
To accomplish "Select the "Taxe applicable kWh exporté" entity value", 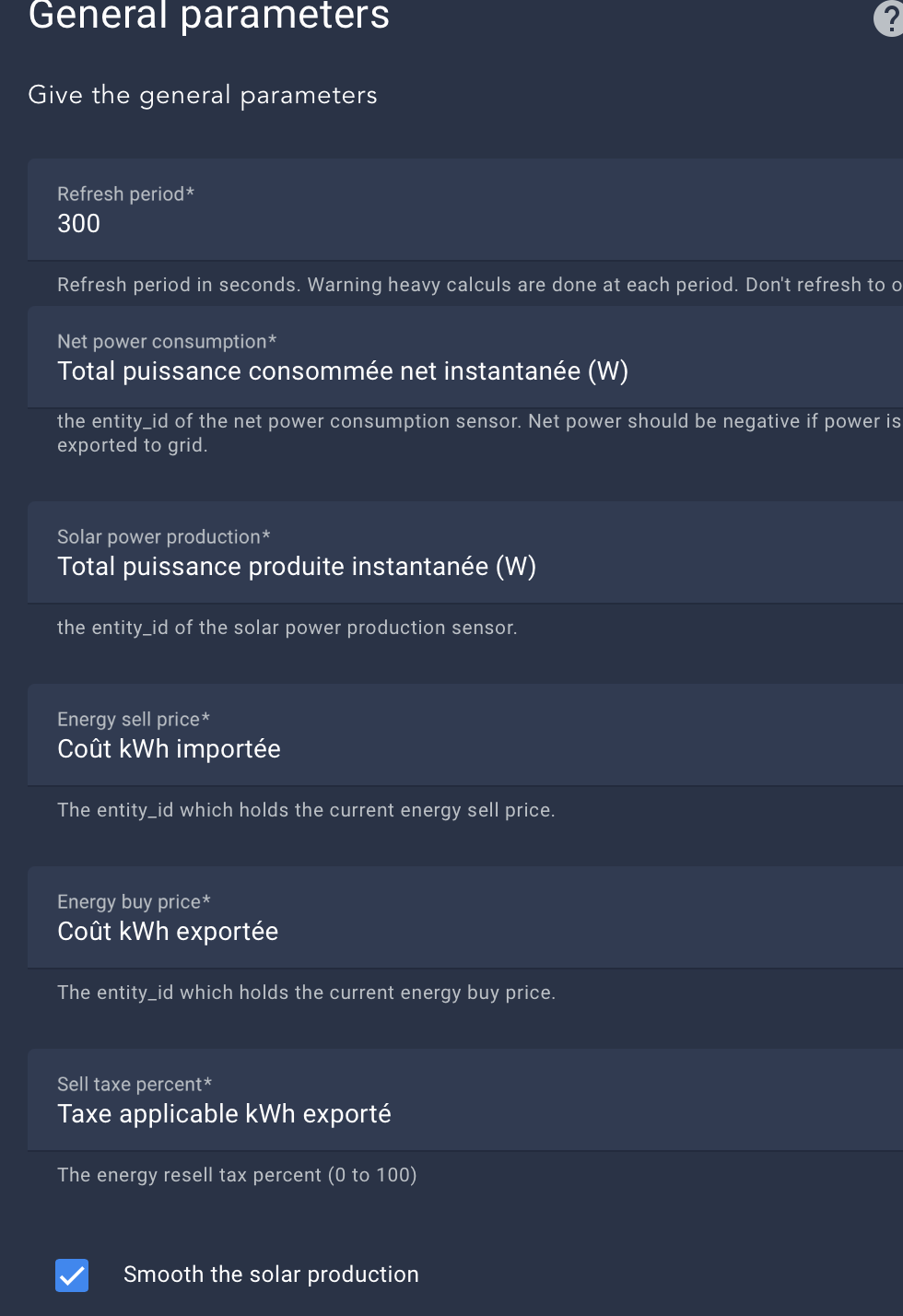I will [x=224, y=1114].
